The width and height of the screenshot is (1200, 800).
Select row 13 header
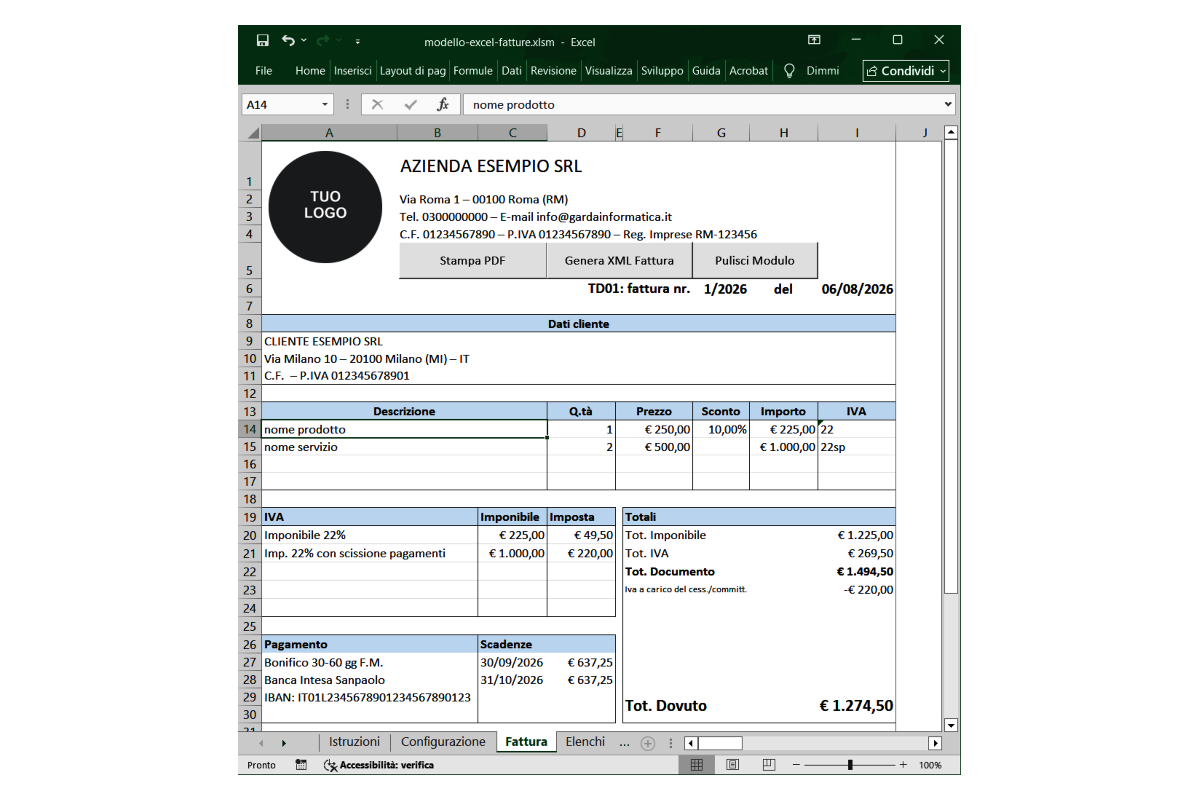(x=249, y=411)
